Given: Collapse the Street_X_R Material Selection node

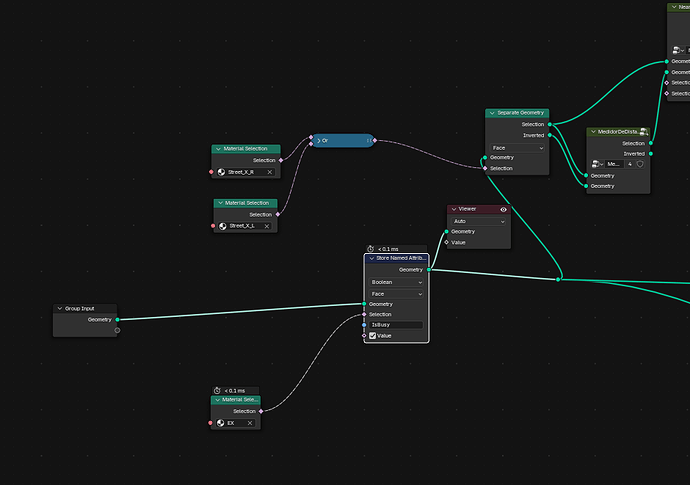Looking at the screenshot, I should click(x=218, y=149).
